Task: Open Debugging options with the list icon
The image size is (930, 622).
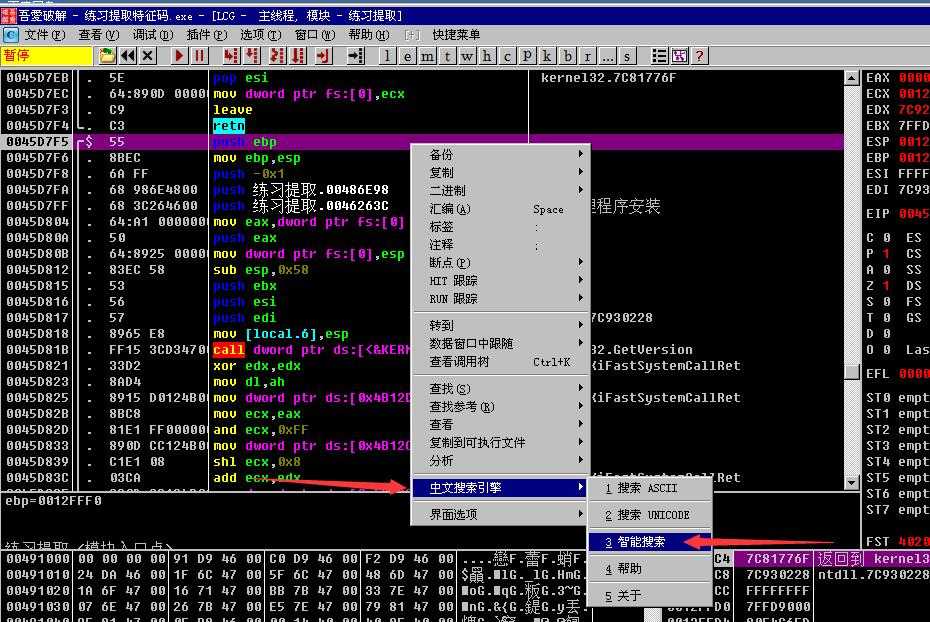Action: point(659,56)
